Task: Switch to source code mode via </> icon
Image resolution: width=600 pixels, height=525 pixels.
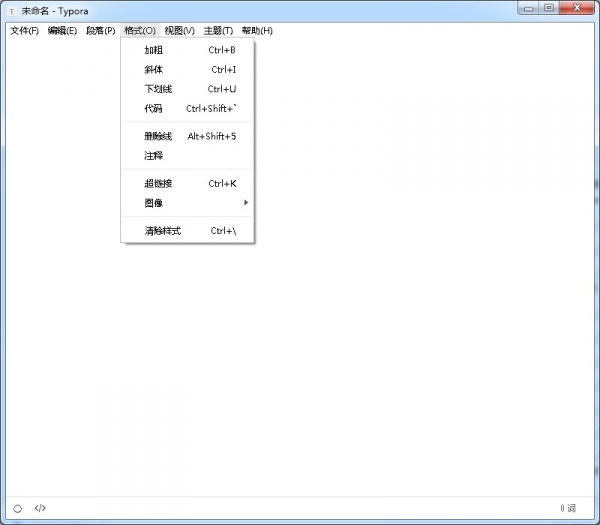Action: pyautogui.click(x=40, y=508)
